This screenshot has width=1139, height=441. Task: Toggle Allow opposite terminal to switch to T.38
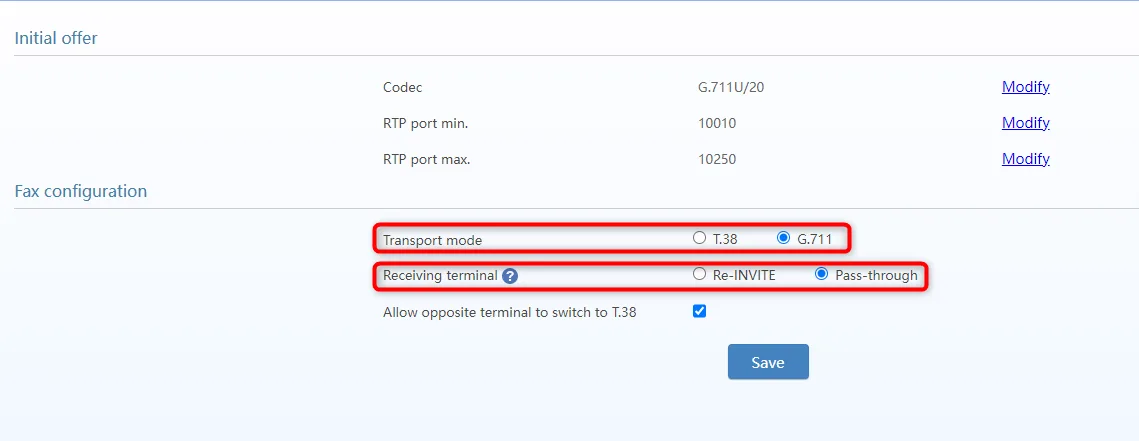pyautogui.click(x=700, y=312)
